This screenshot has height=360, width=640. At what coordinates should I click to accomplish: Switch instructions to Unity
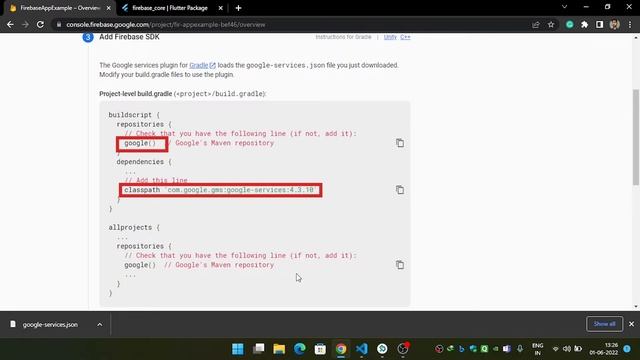[x=390, y=37]
